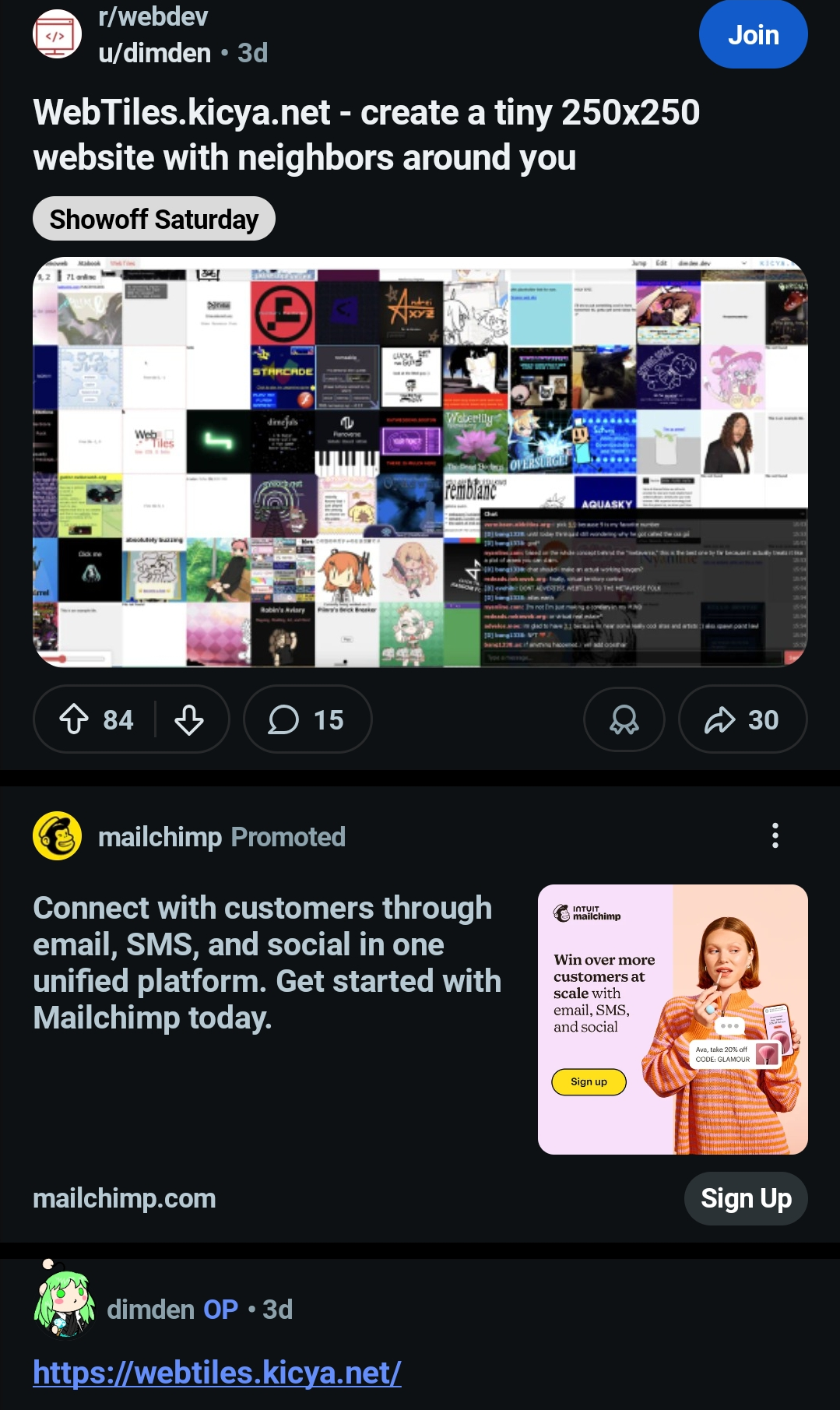
Task: Share the post via arrow icon
Action: 743,719
